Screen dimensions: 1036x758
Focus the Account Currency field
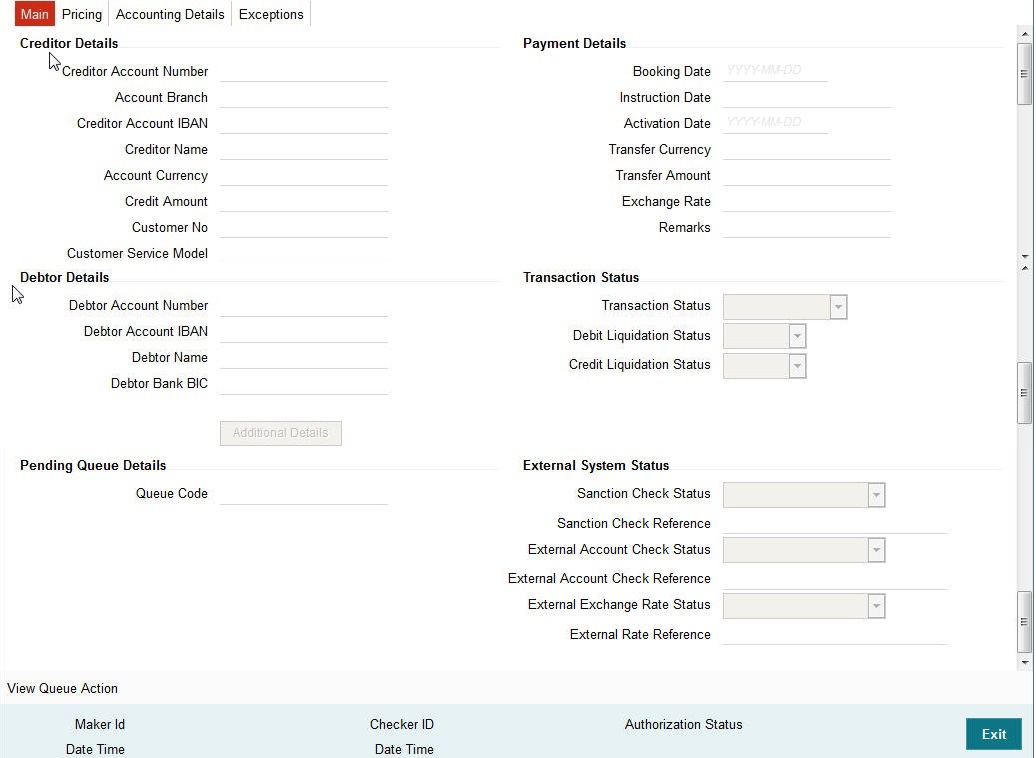click(x=304, y=174)
